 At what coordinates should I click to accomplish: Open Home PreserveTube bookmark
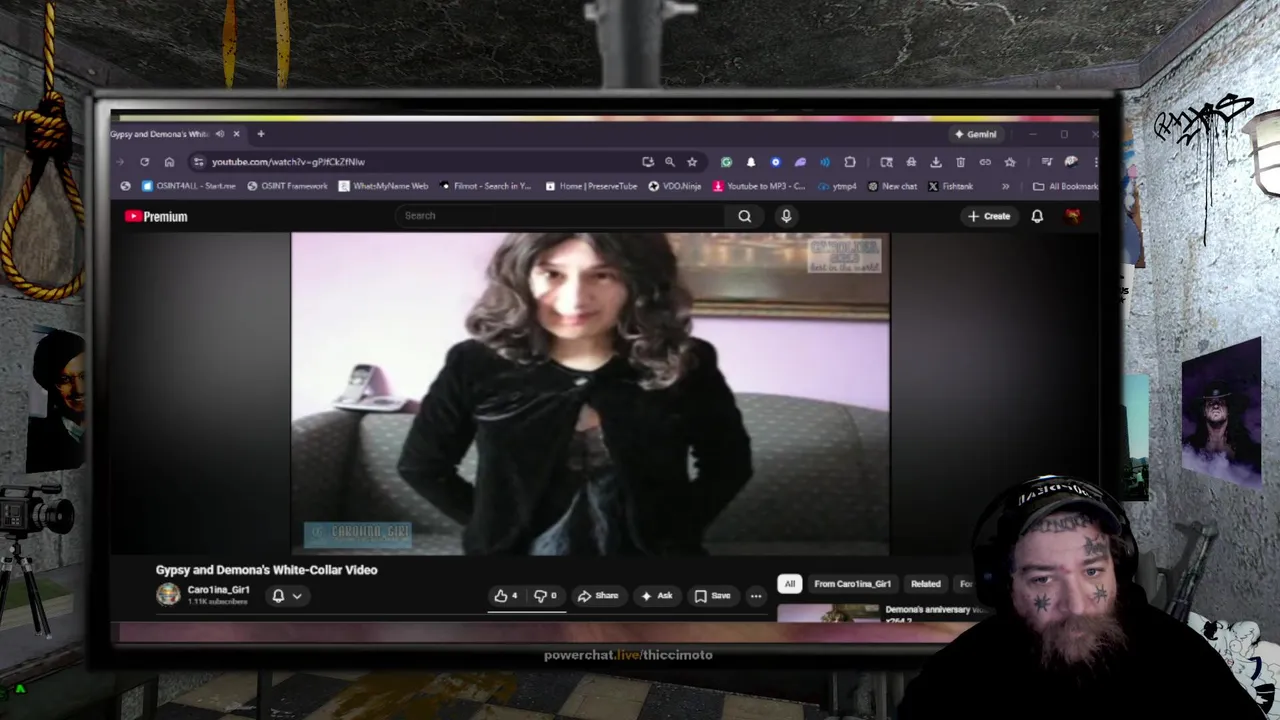click(591, 186)
